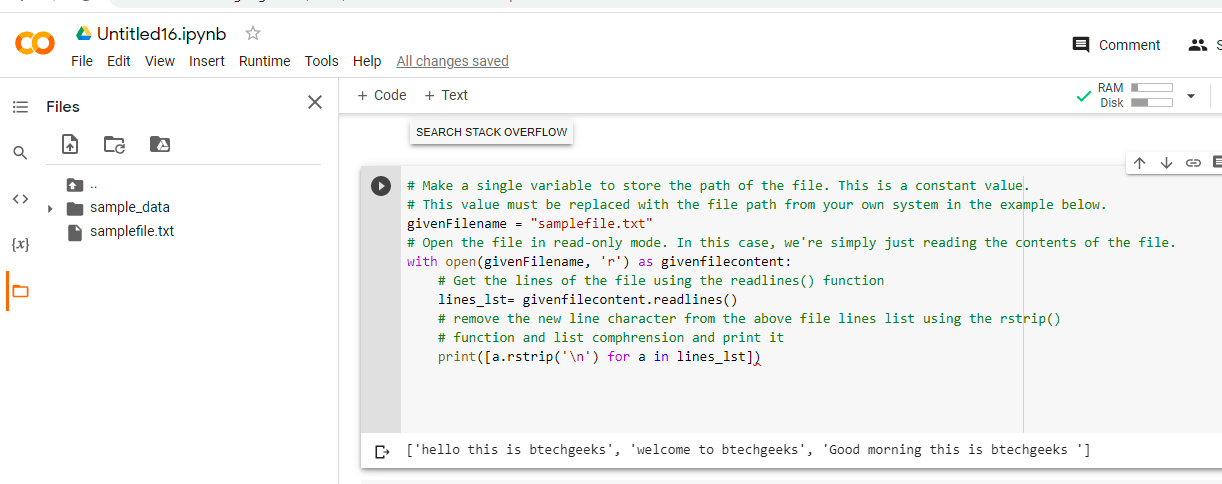
Task: Open the Code snippets sidebar icon
Action: pos(20,199)
